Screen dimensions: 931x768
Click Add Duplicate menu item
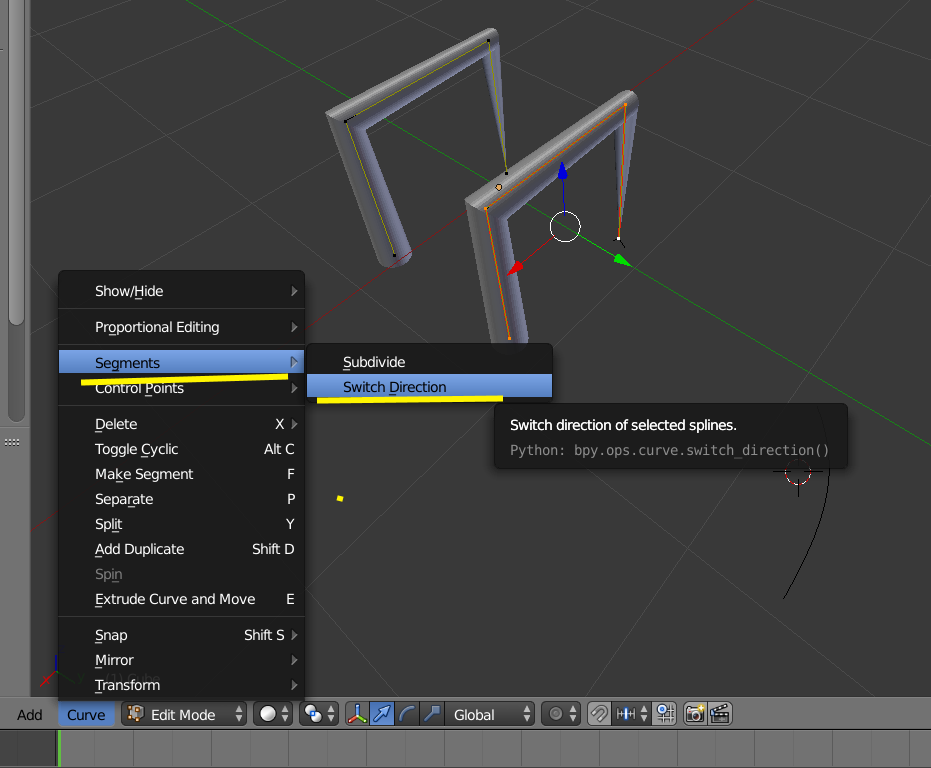coord(182,549)
